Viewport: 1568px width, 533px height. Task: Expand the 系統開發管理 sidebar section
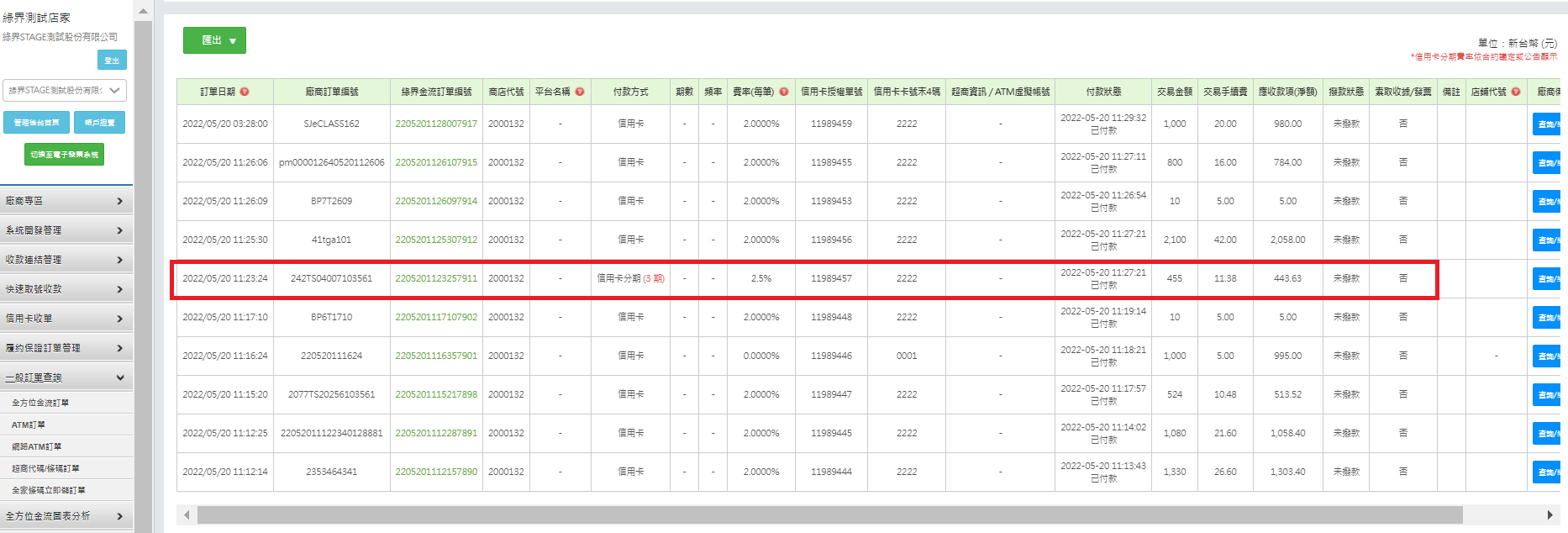click(66, 230)
